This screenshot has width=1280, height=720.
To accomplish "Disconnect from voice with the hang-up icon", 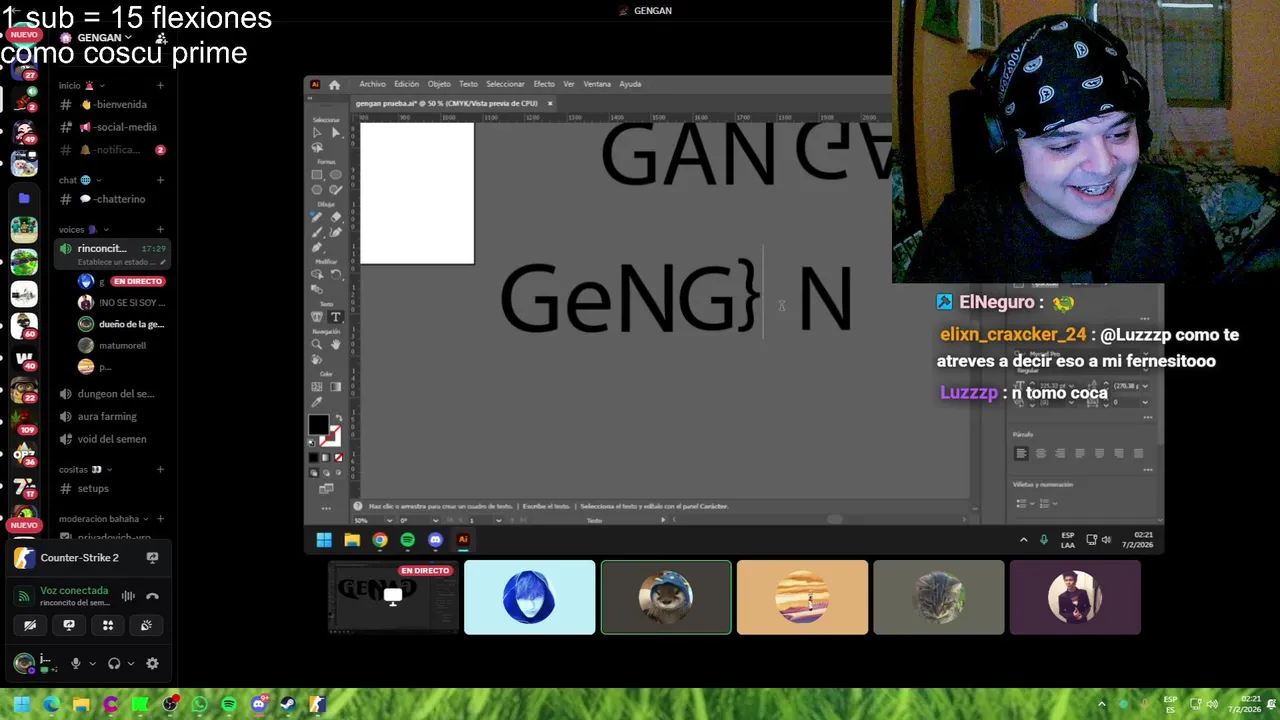I will point(152,596).
